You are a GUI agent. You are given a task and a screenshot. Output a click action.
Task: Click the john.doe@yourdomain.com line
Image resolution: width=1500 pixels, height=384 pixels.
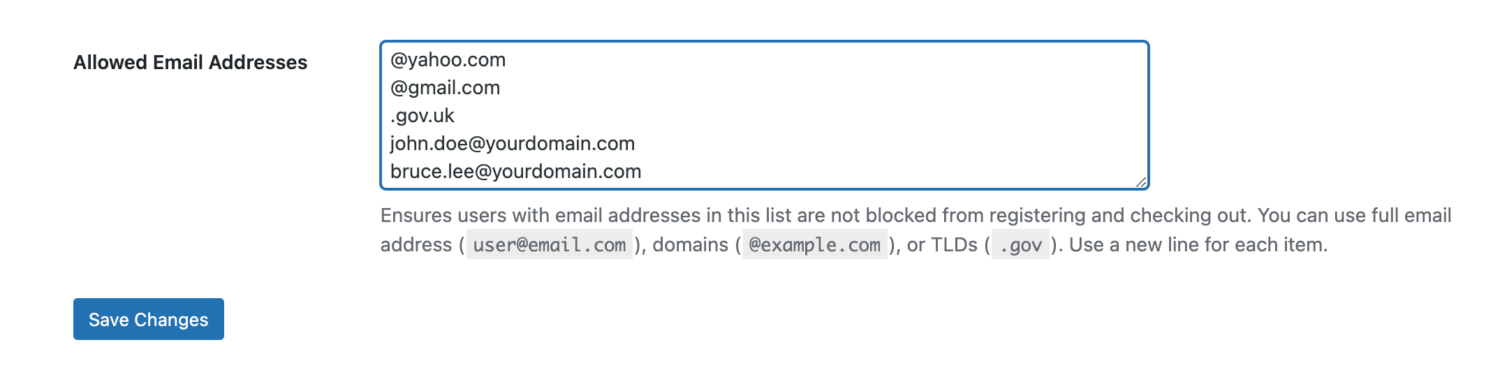512,144
